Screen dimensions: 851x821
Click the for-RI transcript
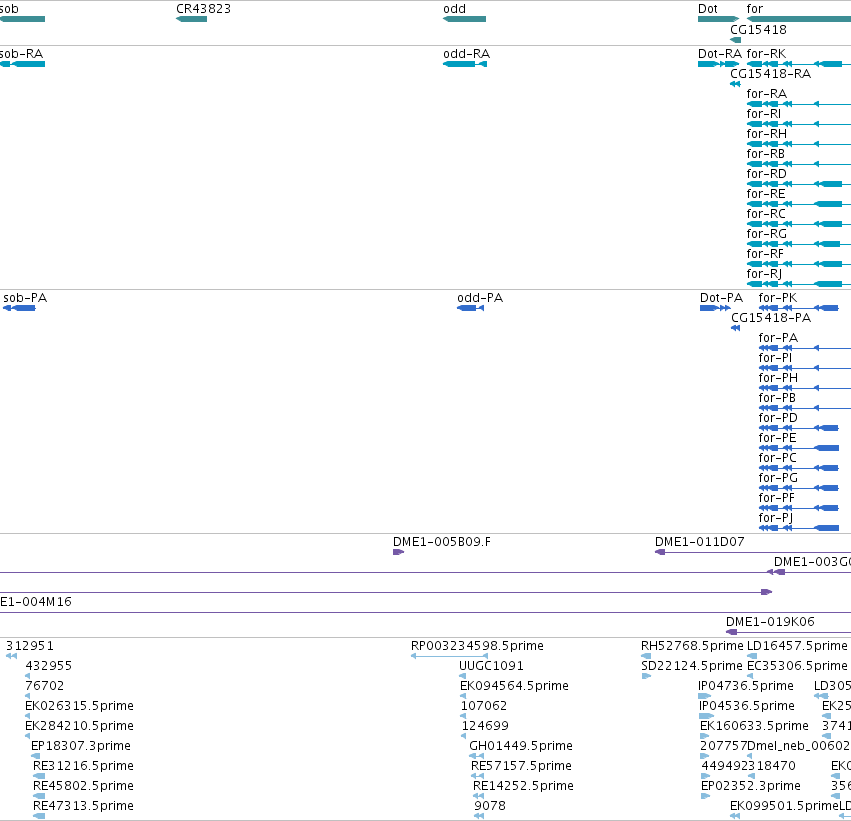(x=799, y=124)
